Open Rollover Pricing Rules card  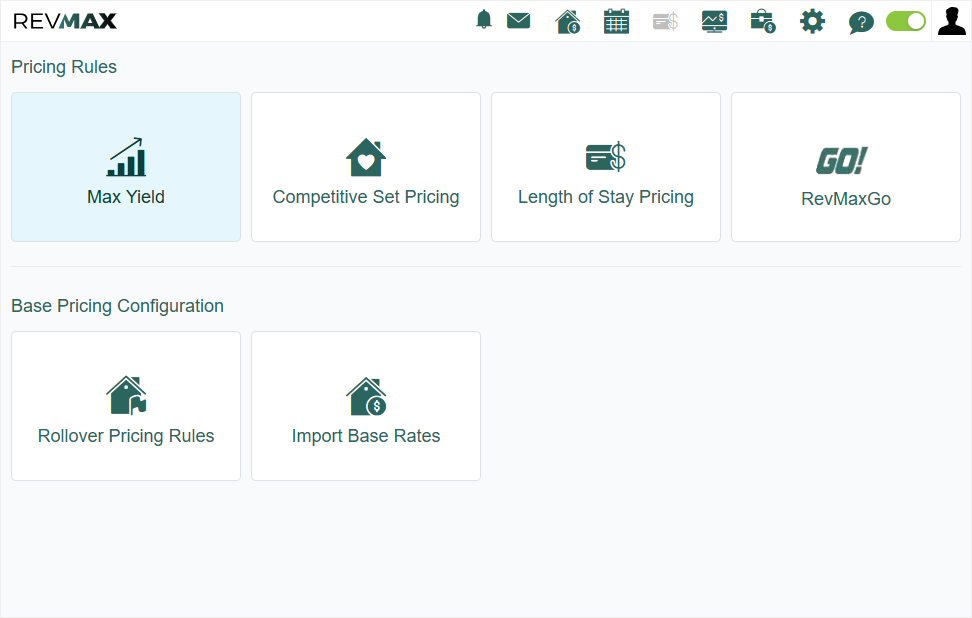coord(126,406)
